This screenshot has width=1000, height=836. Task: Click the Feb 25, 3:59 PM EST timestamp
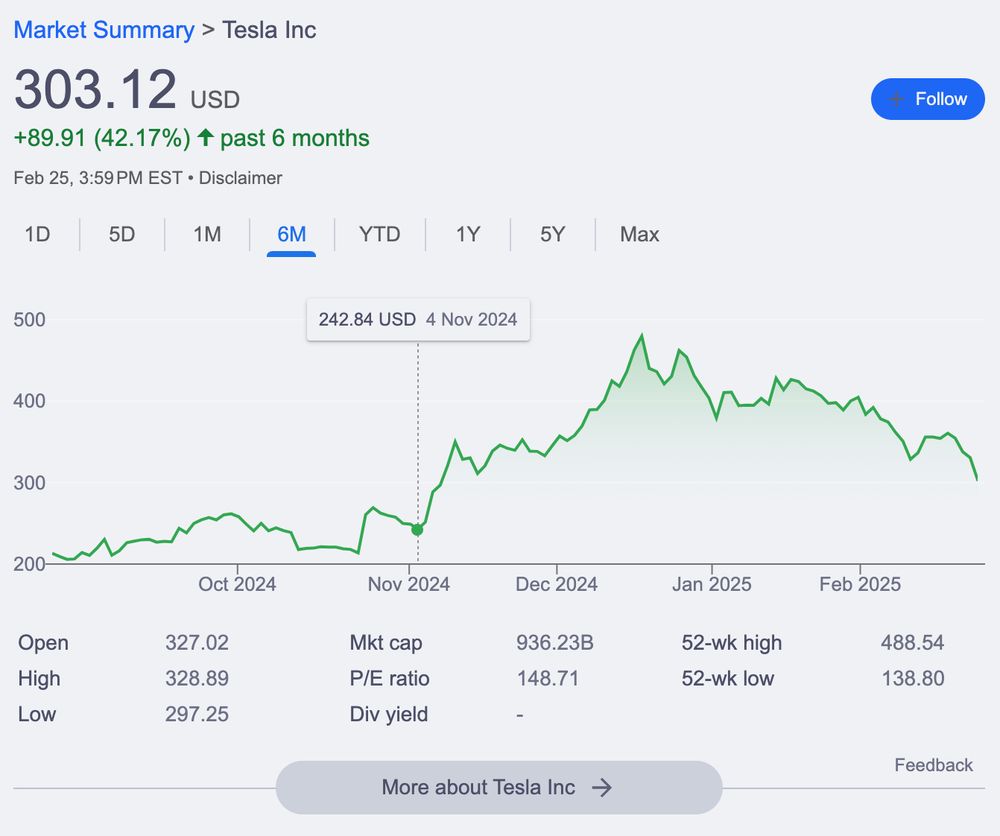tap(98, 178)
